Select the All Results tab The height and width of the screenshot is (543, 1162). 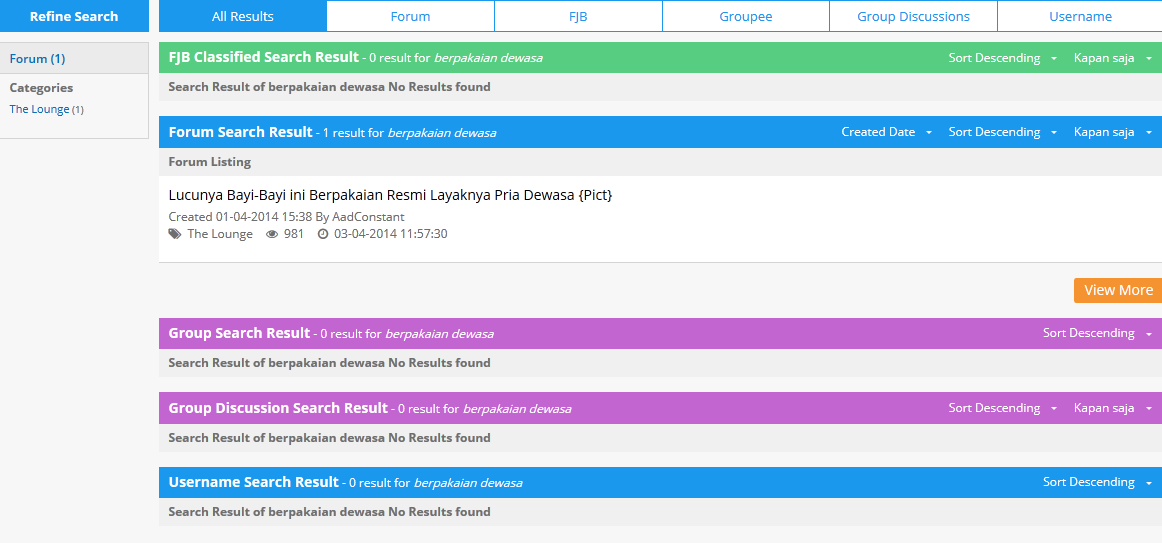pyautogui.click(x=242, y=16)
